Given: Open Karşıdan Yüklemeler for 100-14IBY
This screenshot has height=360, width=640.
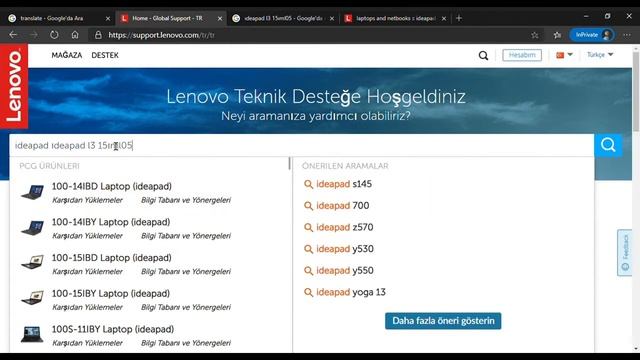Looking at the screenshot, I should coord(87,236).
